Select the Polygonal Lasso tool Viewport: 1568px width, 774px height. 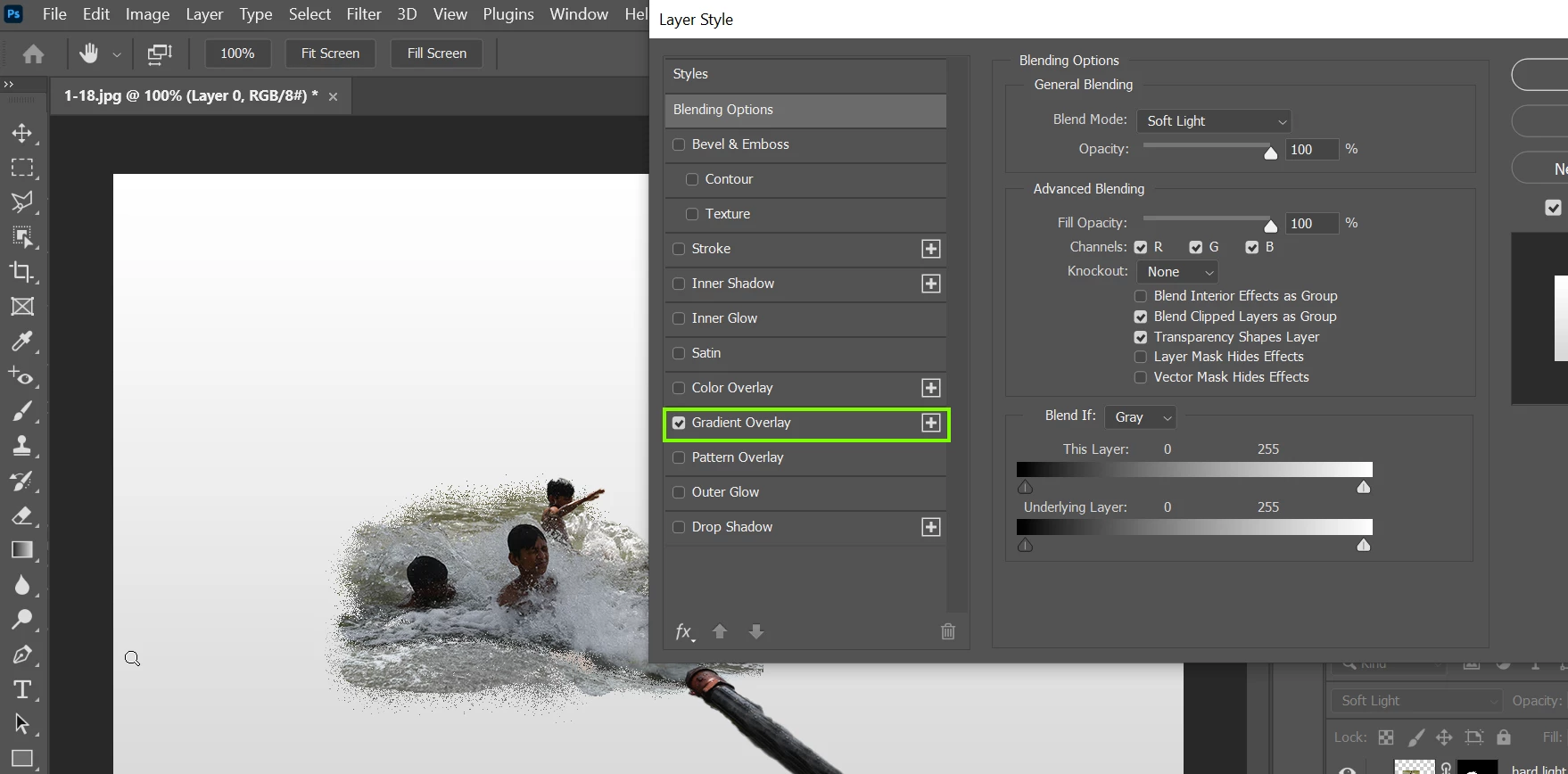pyautogui.click(x=22, y=202)
